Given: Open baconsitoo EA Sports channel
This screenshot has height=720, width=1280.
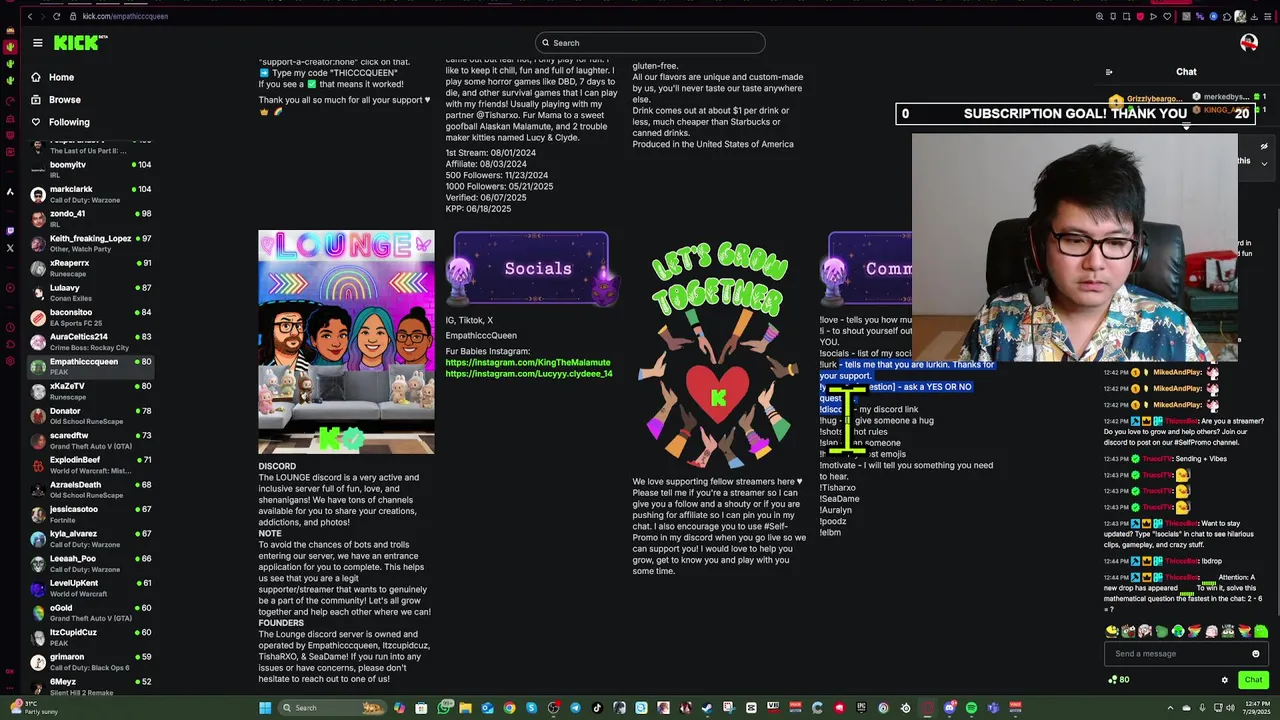Looking at the screenshot, I should click(90, 317).
